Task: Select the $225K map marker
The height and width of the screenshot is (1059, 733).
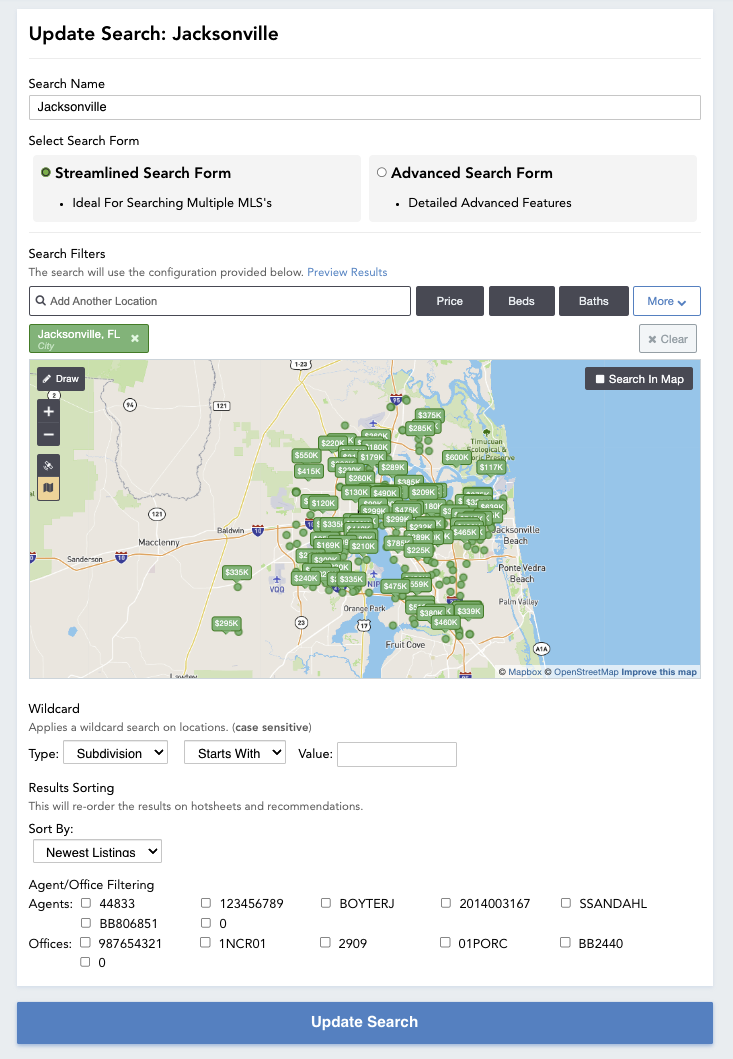Action: [419, 550]
